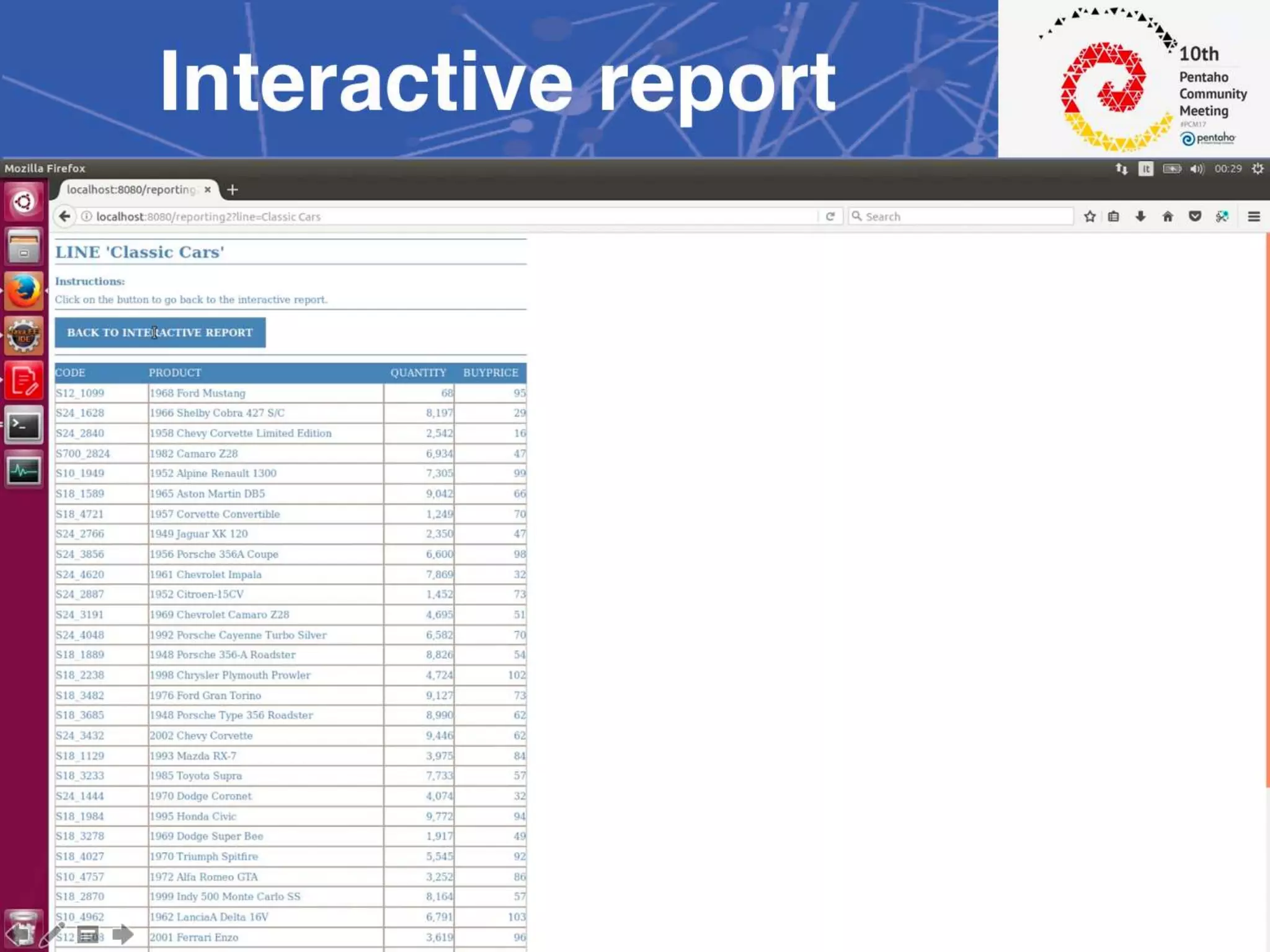The width and height of the screenshot is (1270, 952).
Task: Reload the page with refresh icon
Action: [830, 216]
